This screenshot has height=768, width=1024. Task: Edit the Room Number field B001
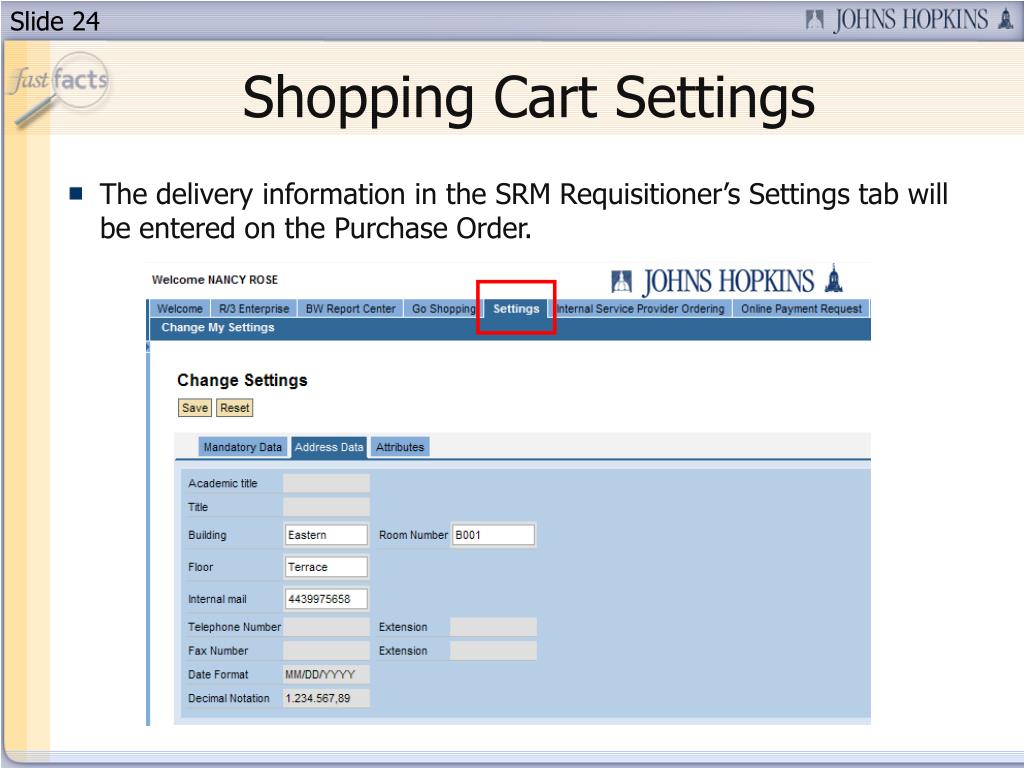point(494,535)
